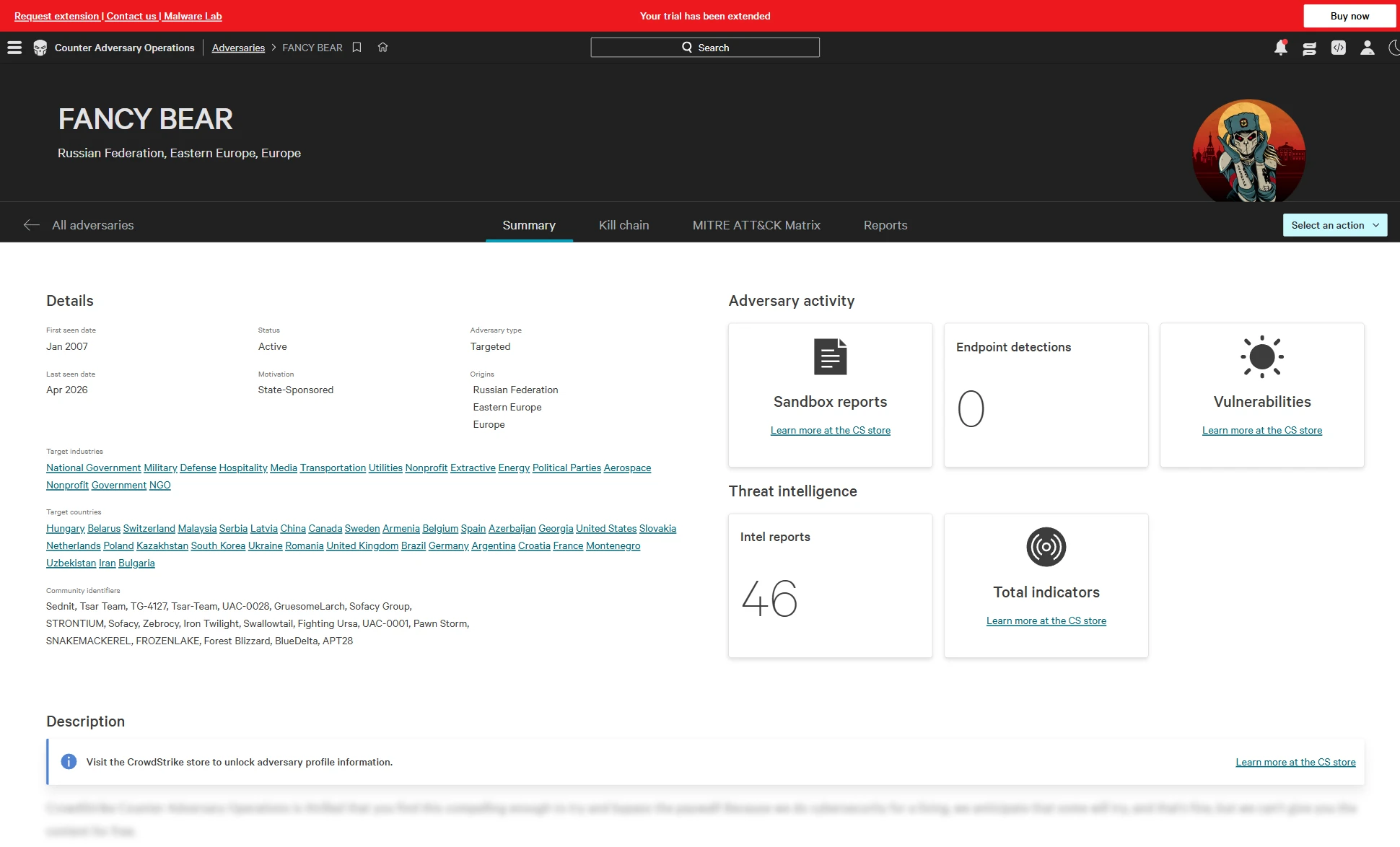Open the user account icon

tap(1368, 48)
